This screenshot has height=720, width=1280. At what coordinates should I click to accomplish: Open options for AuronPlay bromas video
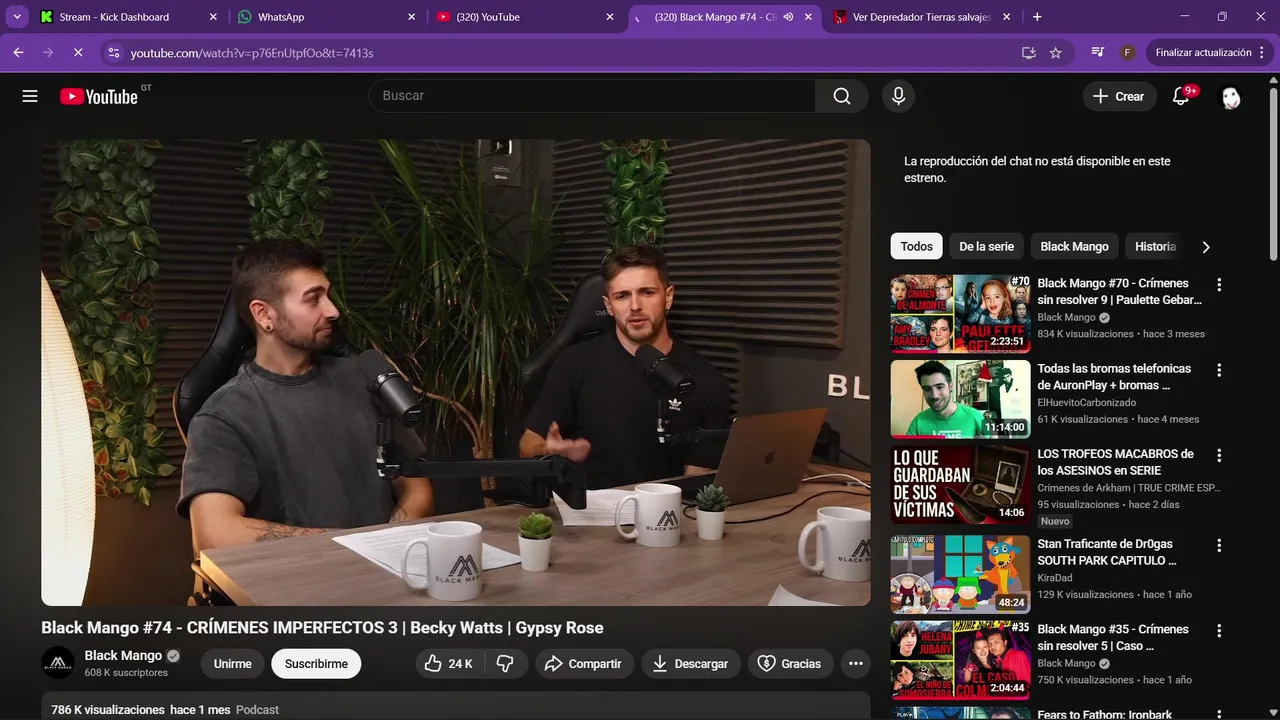point(1218,370)
